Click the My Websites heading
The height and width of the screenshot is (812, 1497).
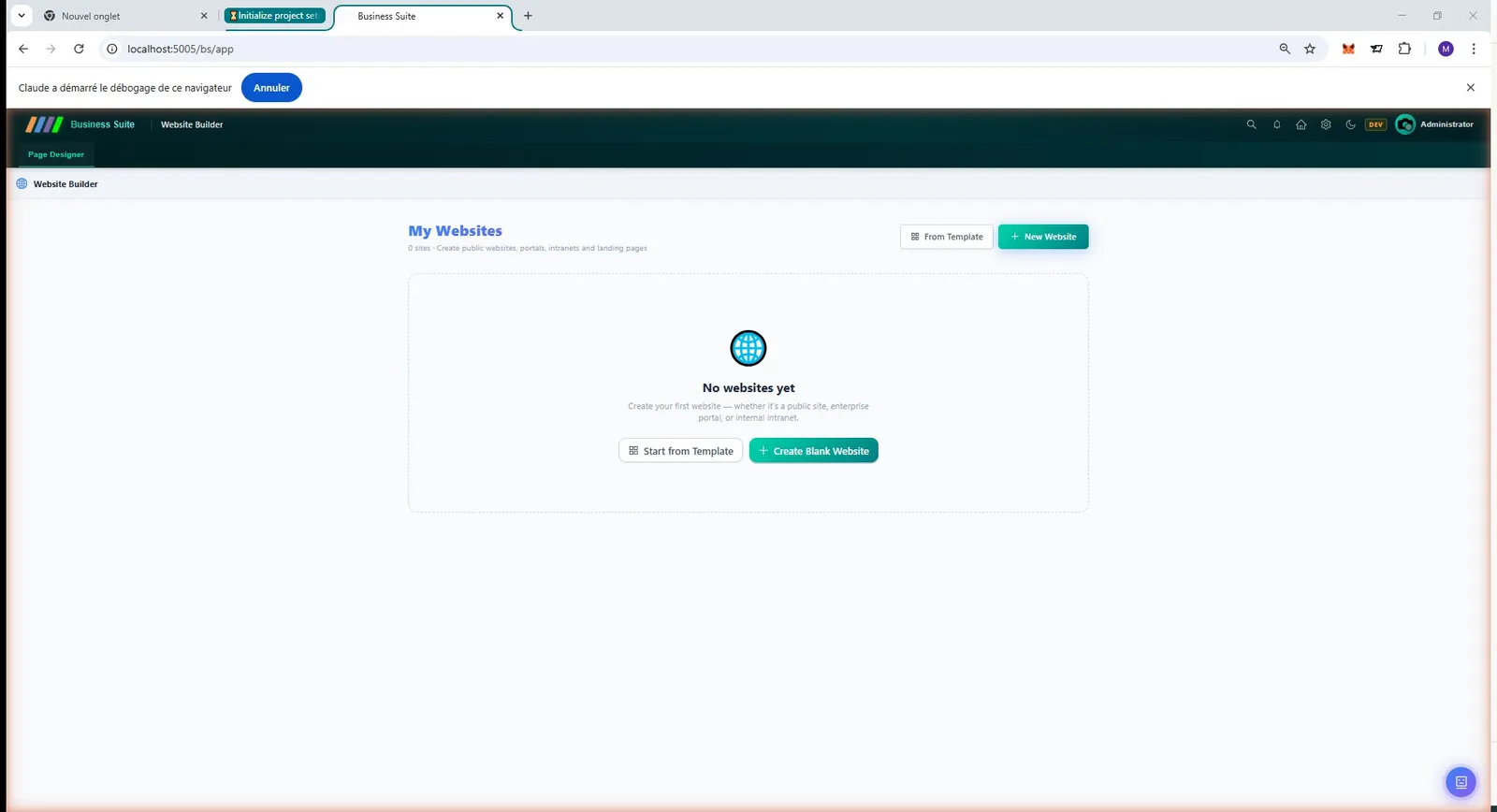455,230
